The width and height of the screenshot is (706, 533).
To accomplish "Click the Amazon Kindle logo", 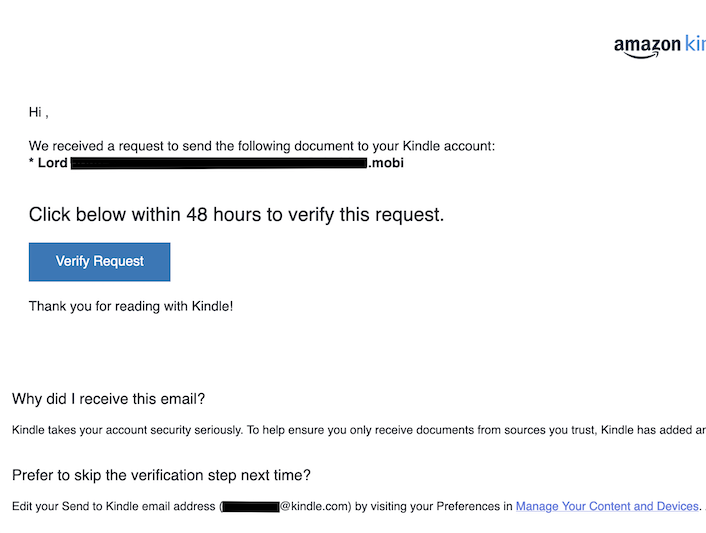I will coord(660,45).
